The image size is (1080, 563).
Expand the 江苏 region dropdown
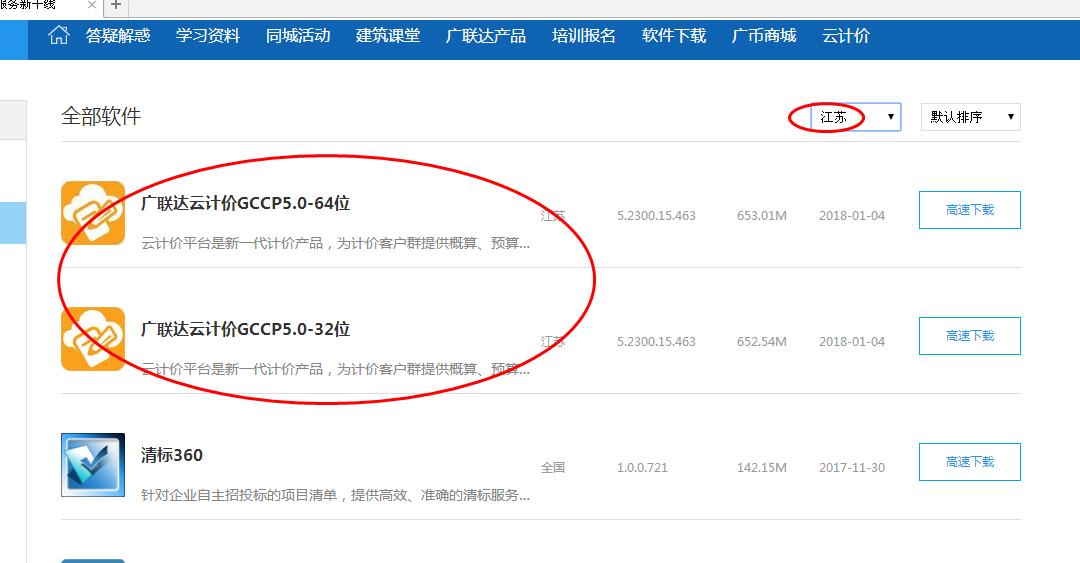(855, 117)
